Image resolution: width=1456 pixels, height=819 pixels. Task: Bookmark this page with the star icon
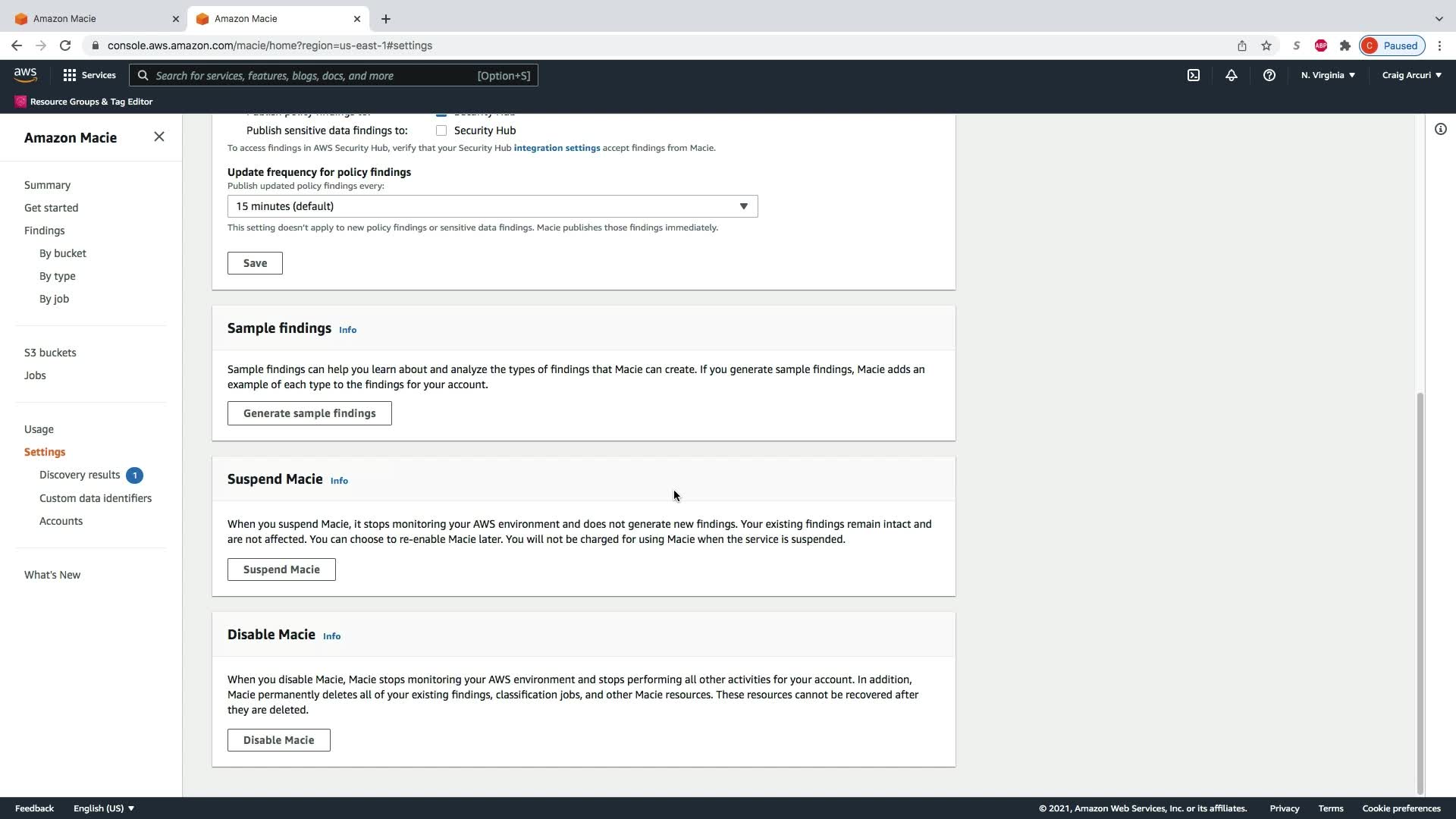(x=1266, y=45)
